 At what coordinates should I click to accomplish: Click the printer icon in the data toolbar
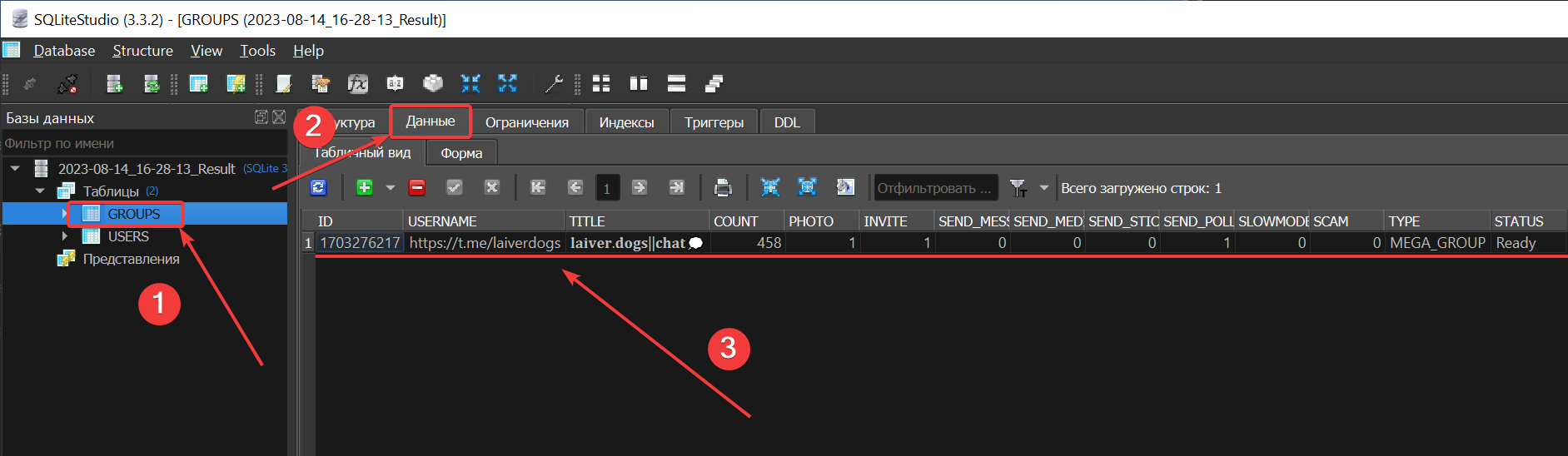tap(723, 188)
